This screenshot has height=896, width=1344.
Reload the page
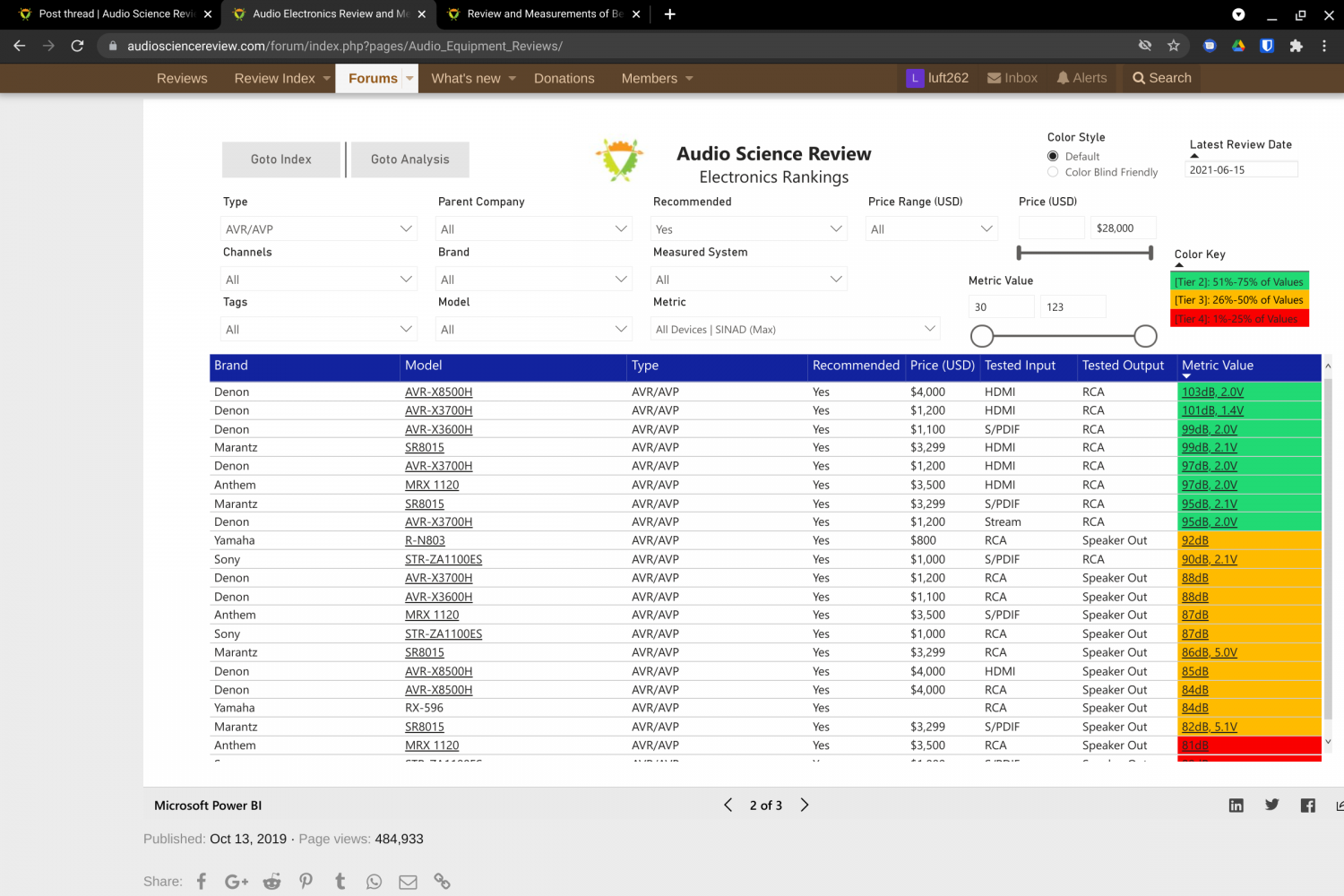click(77, 46)
